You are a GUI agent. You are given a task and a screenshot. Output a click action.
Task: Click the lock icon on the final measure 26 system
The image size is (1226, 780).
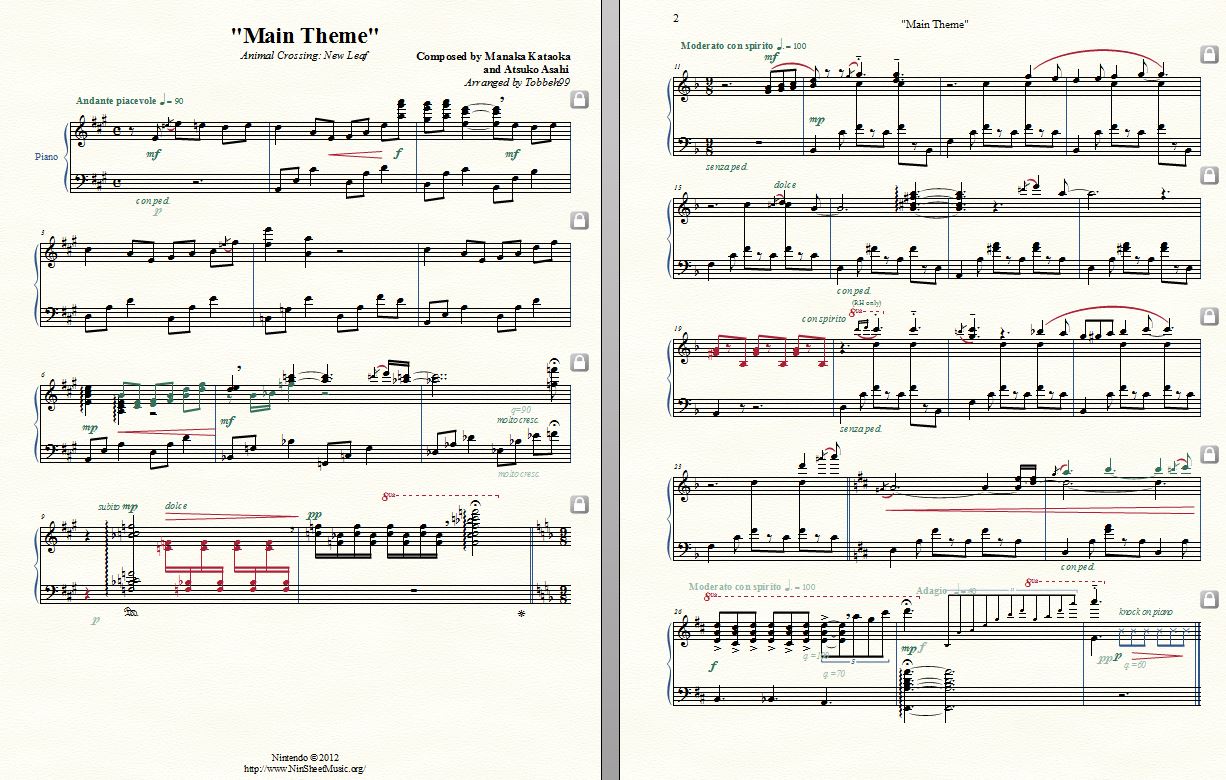[1208, 599]
